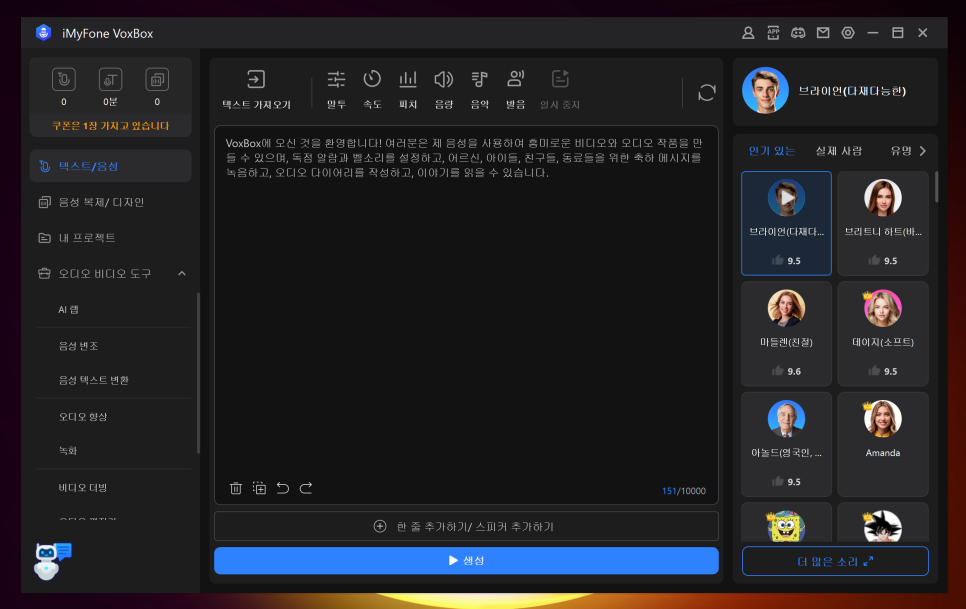Image resolution: width=966 pixels, height=609 pixels.
Task: Click the 일시 중지 pause option
Action: [x=559, y=89]
